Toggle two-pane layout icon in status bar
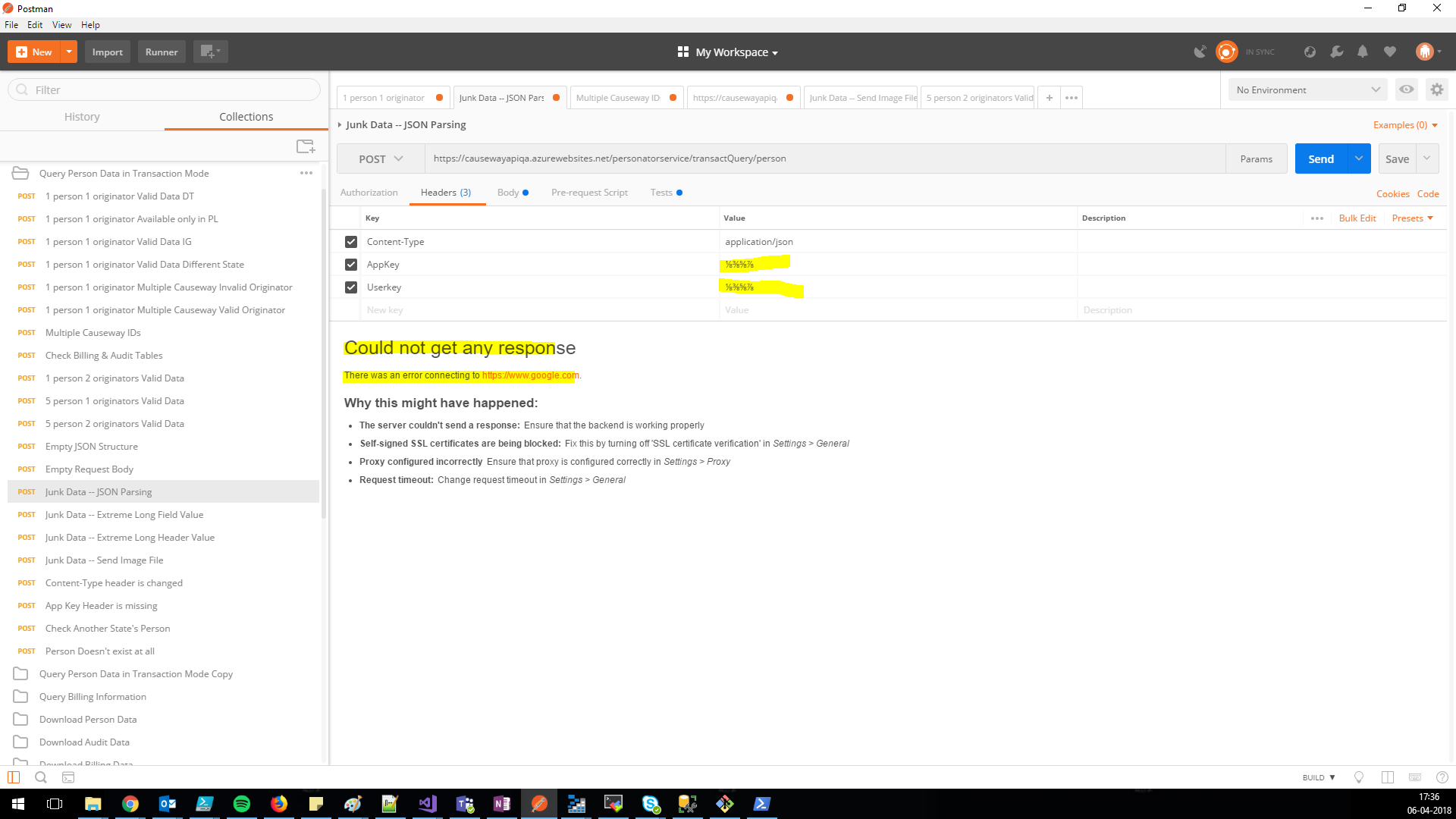 click(1388, 777)
